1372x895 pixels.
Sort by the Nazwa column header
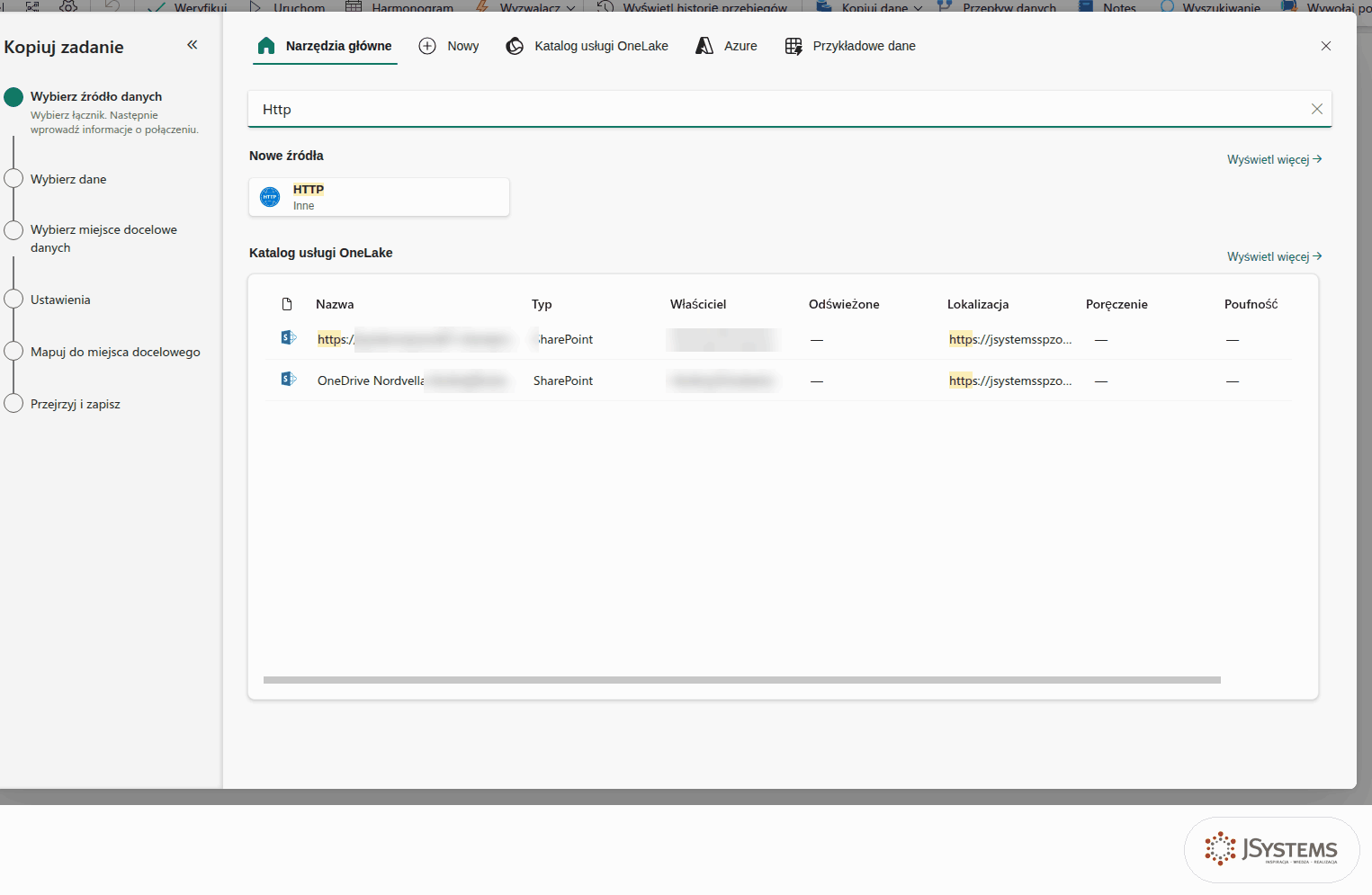[335, 304]
